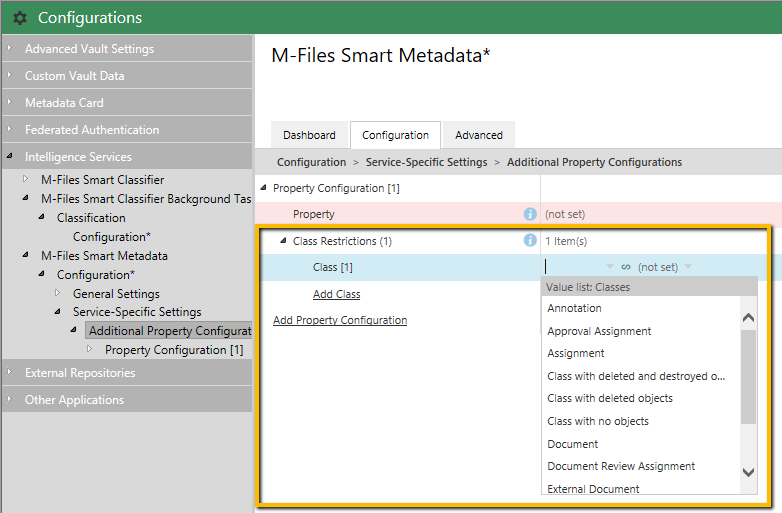
Task: Click the class list scrollbar thumb
Action: (x=749, y=377)
